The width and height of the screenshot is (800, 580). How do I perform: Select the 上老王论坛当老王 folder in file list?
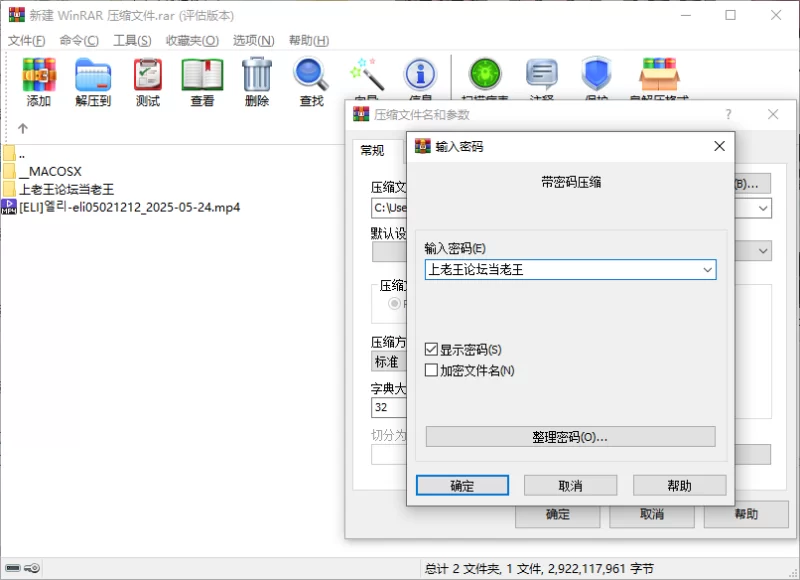click(x=59, y=190)
